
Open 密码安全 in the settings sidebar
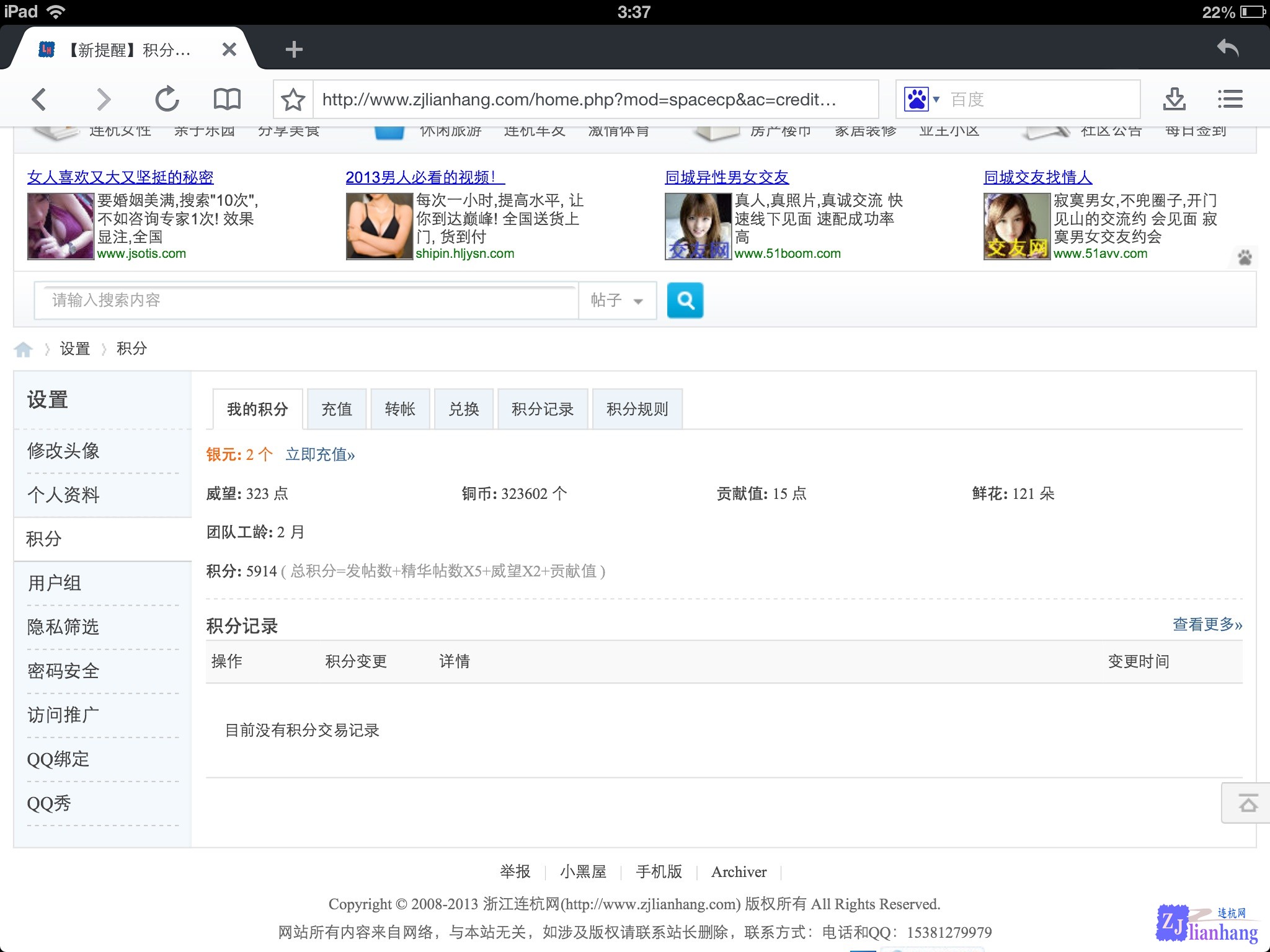point(63,671)
